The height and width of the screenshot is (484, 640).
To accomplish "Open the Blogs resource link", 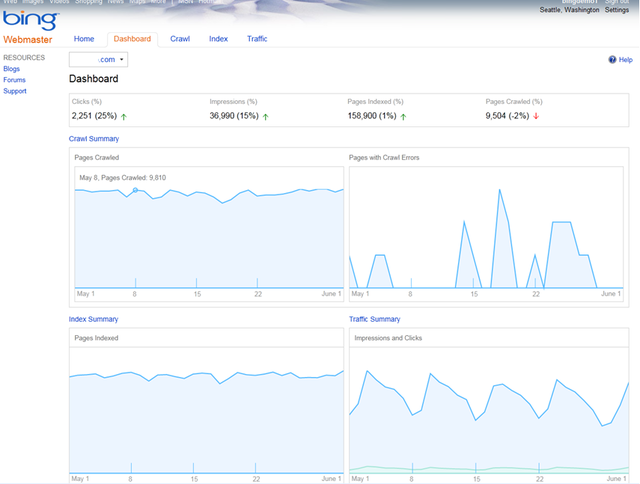I will coord(11,69).
